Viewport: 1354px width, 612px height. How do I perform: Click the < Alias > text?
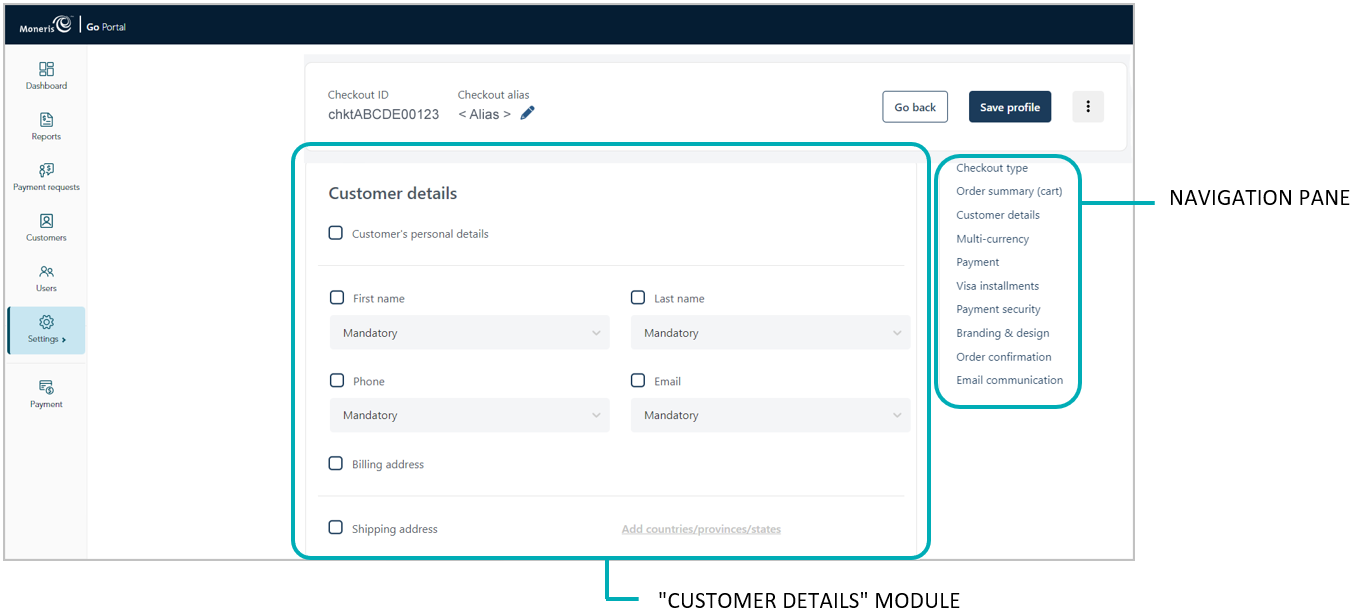point(484,114)
